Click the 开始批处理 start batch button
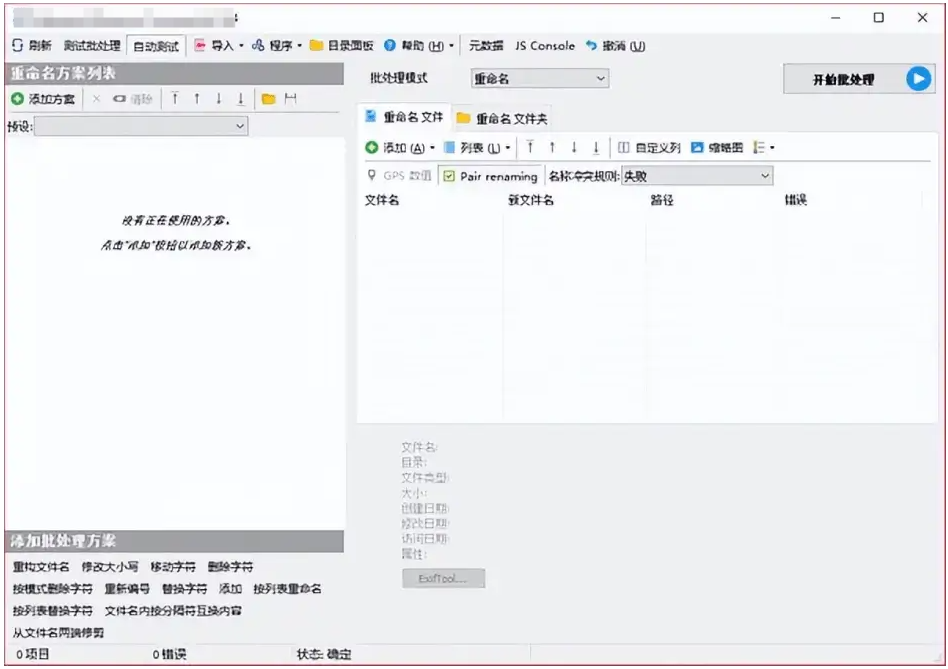 click(859, 79)
